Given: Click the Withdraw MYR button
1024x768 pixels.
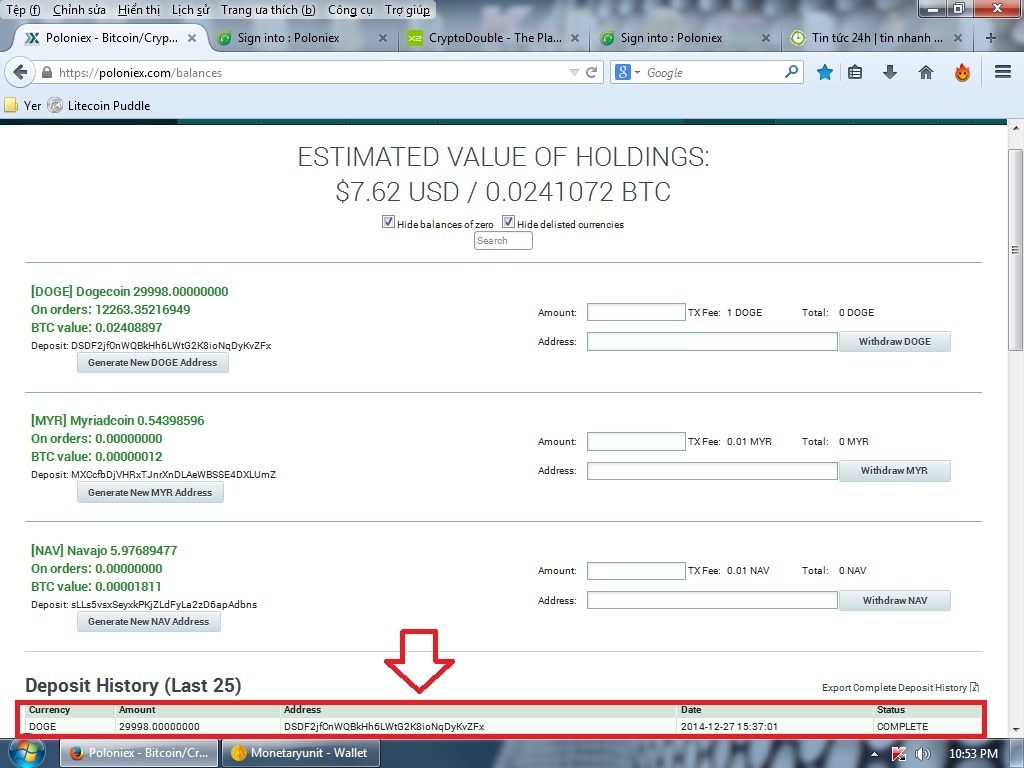Looking at the screenshot, I should click(x=895, y=471).
